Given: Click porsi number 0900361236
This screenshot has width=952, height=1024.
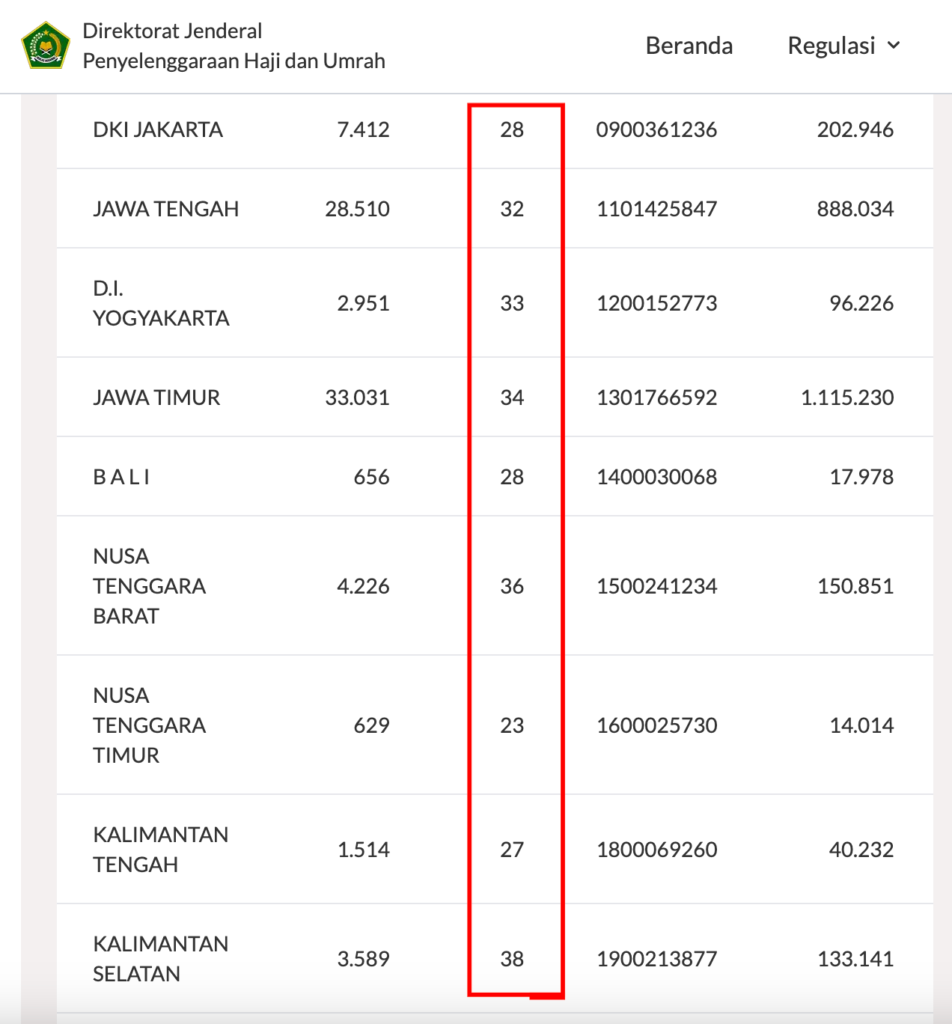Looking at the screenshot, I should (x=656, y=130).
